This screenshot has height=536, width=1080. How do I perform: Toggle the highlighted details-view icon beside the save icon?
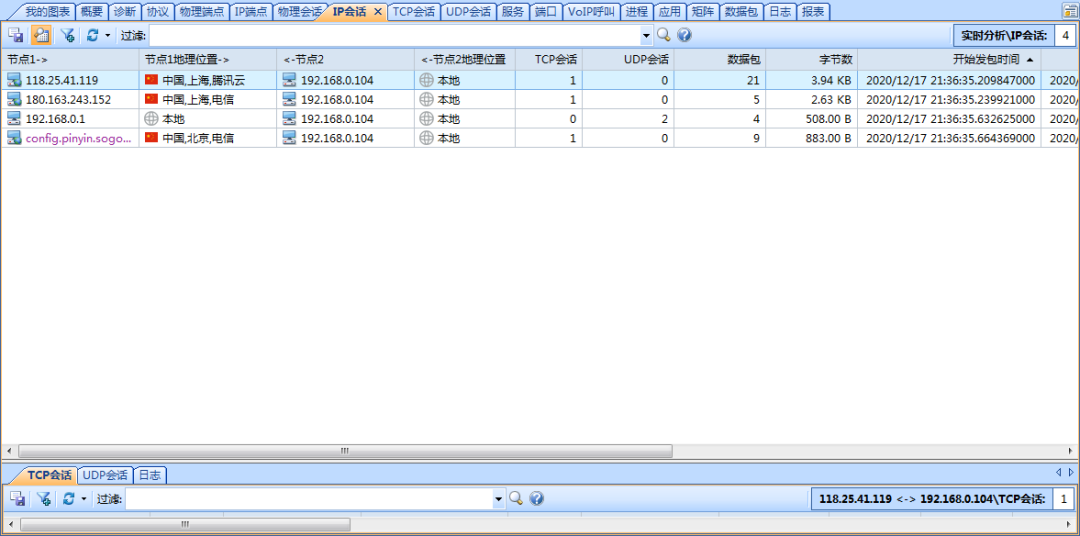click(41, 35)
